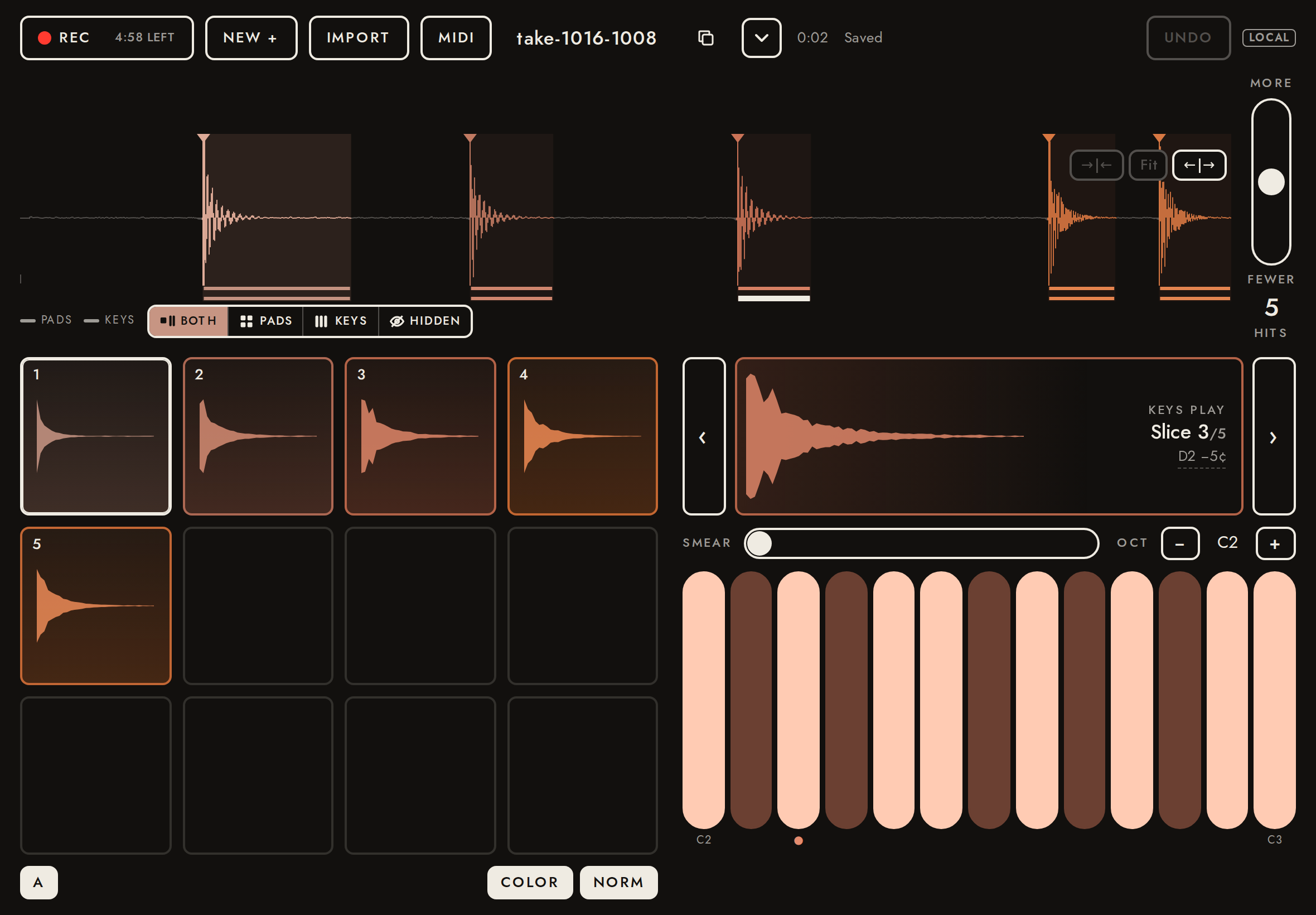The image size is (1316, 915).
Task: Click the third slice marker triangle in waveform
Action: click(x=738, y=138)
